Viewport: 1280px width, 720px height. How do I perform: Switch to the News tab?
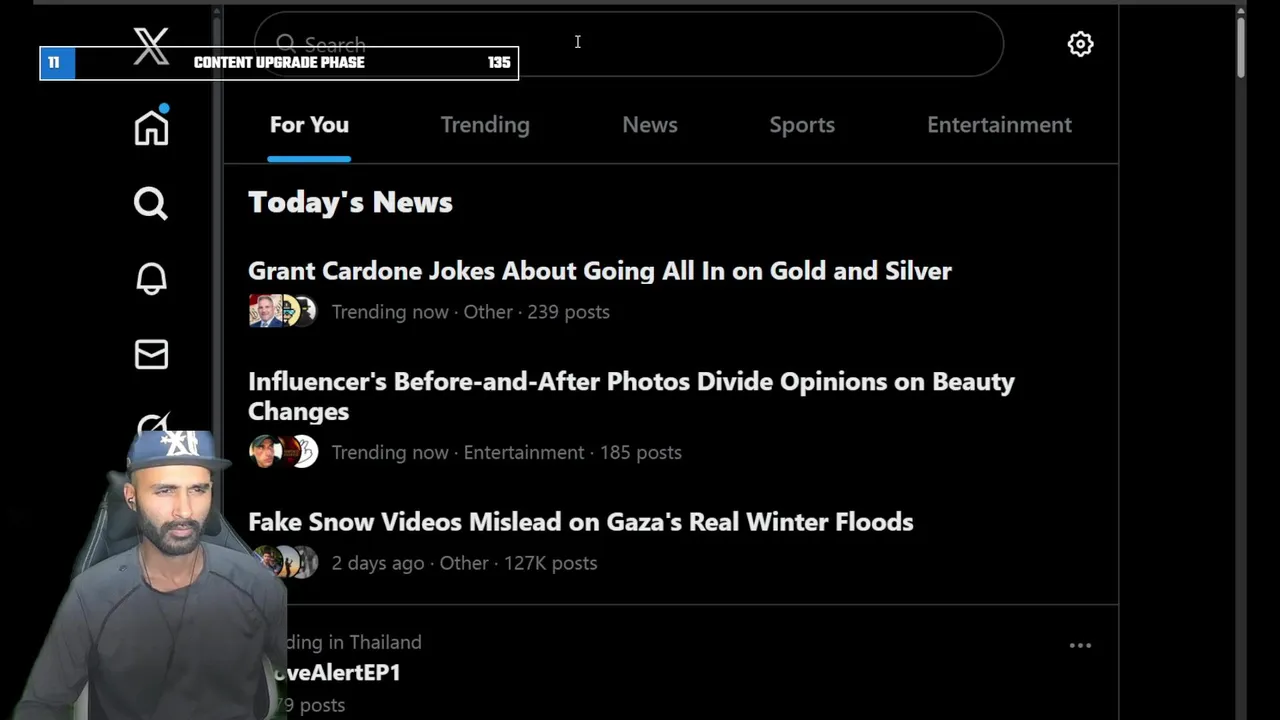pyautogui.click(x=650, y=125)
